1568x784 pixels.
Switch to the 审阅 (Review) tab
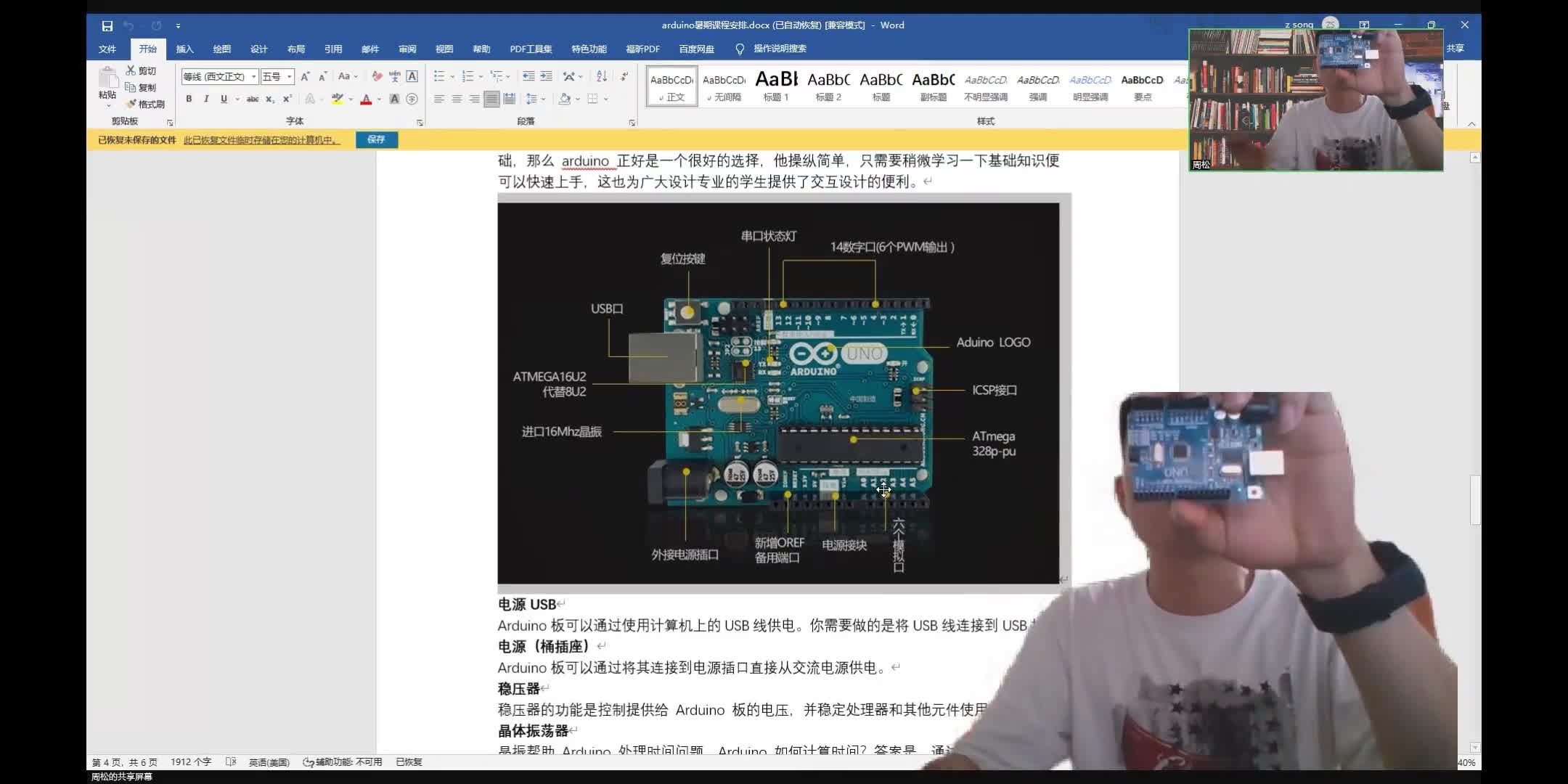point(407,49)
